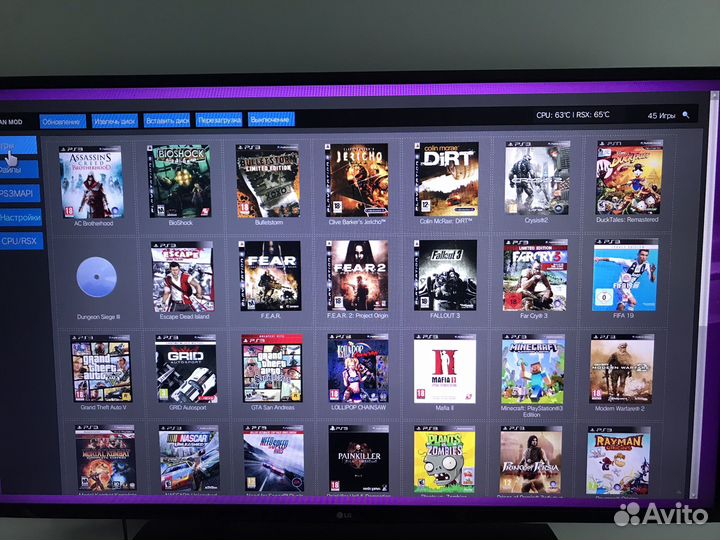Open Clive Barker's Jericho cover

[357, 180]
